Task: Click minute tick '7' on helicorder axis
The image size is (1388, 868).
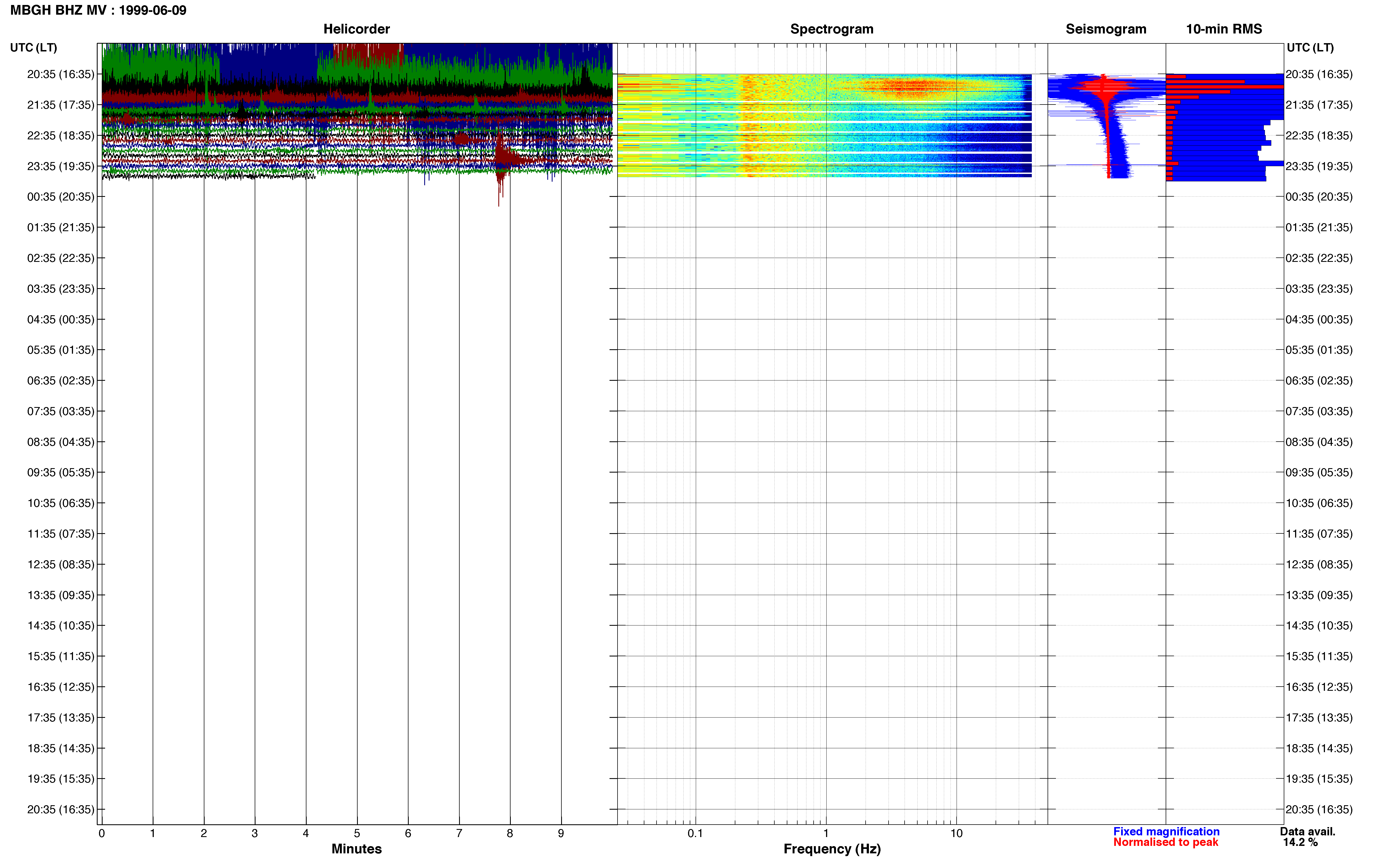Action: (459, 833)
